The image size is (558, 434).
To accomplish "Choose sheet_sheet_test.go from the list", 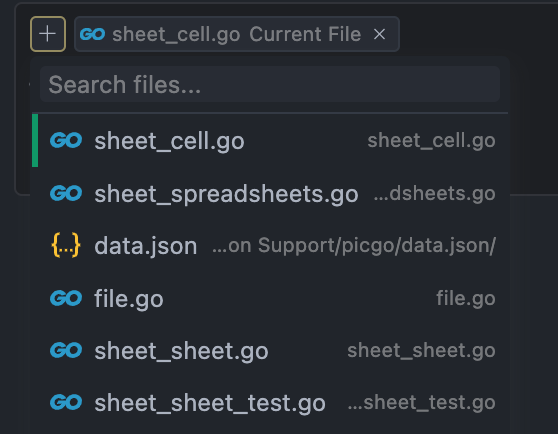I will click(270, 402).
